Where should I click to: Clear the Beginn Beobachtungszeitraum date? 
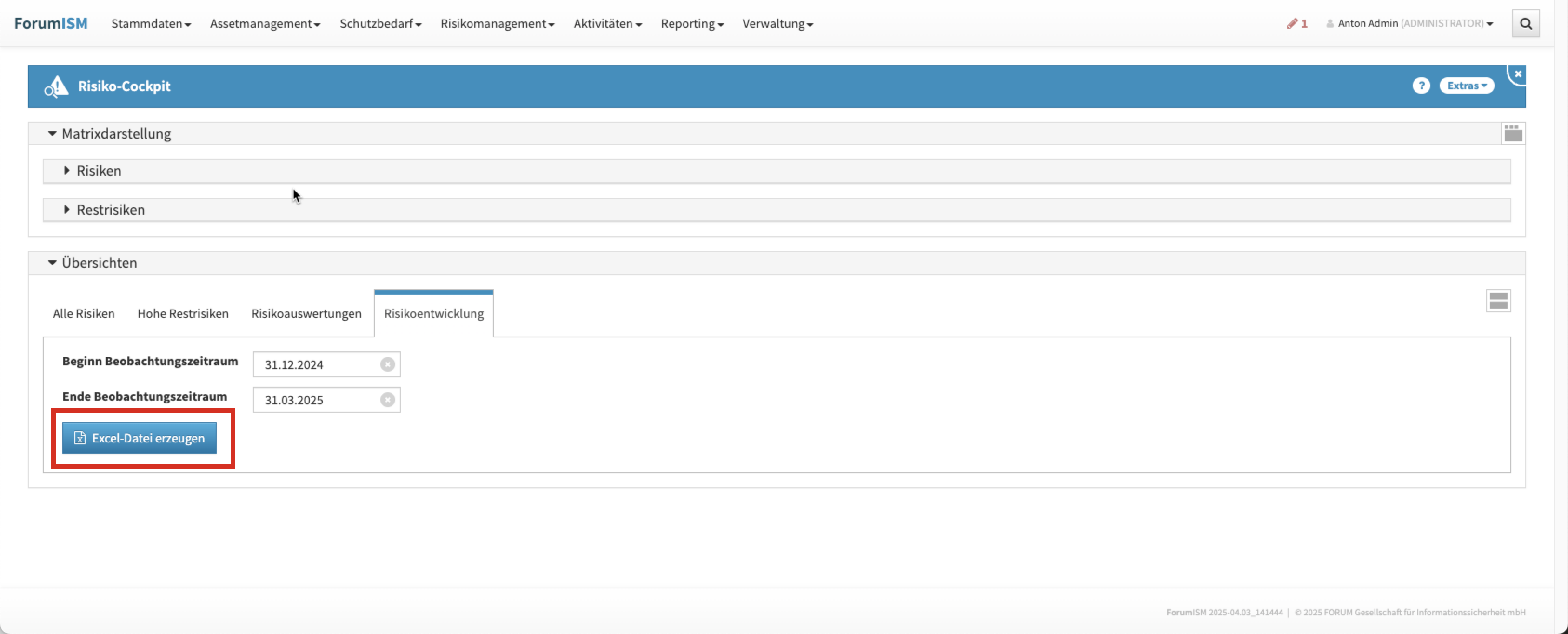point(387,364)
